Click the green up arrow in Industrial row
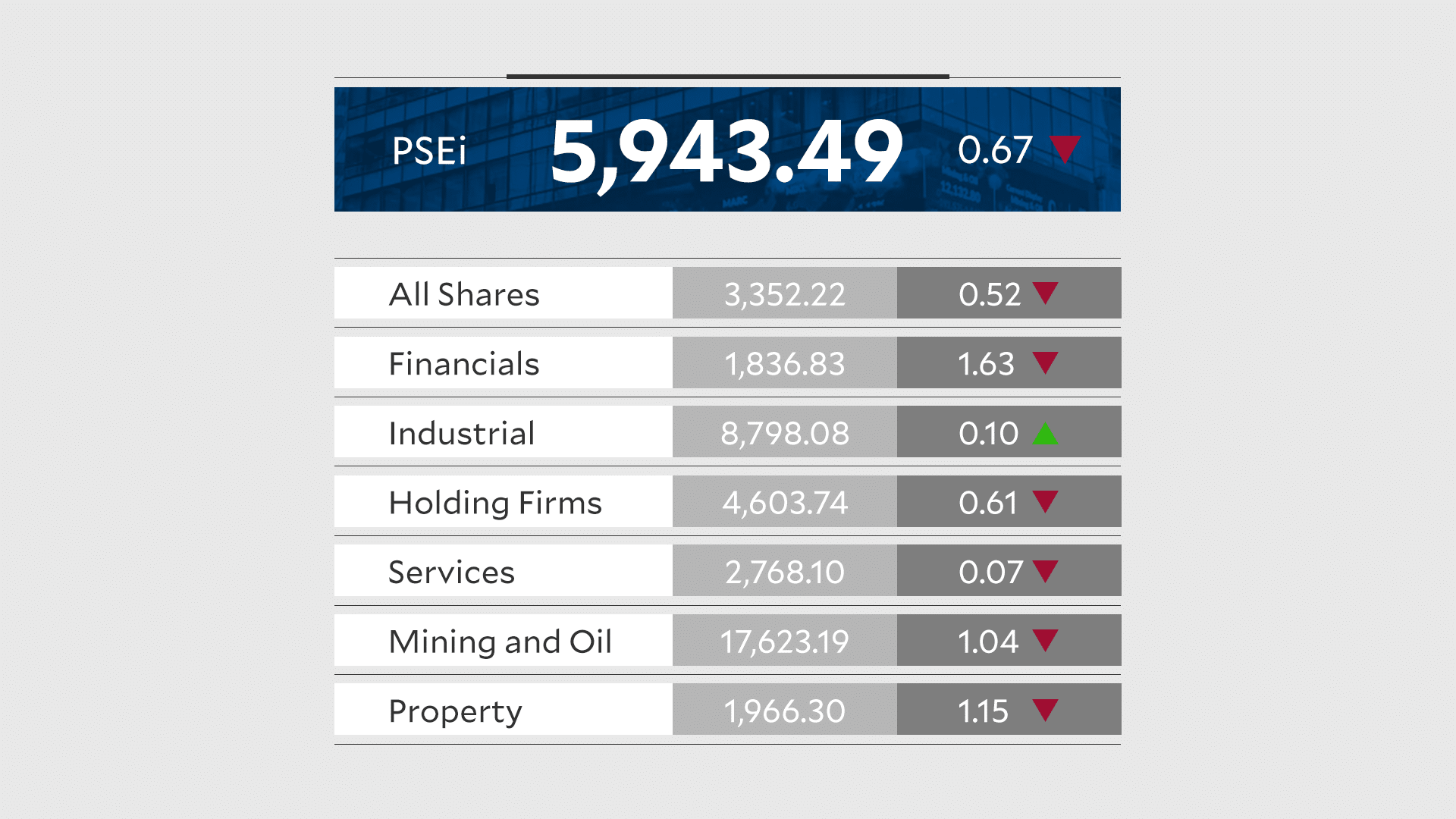Viewport: 1456px width, 819px height. [x=1045, y=434]
